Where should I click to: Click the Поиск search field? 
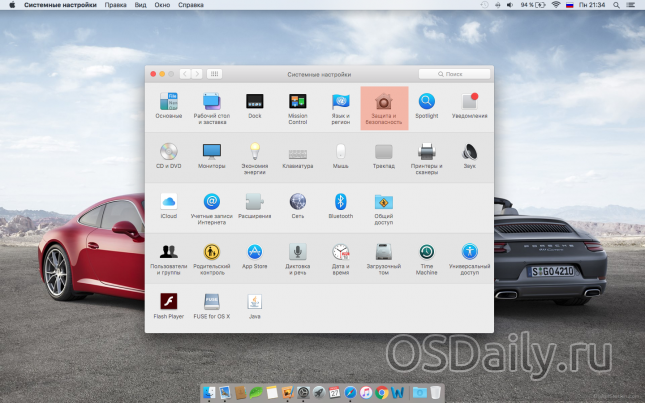[x=455, y=74]
